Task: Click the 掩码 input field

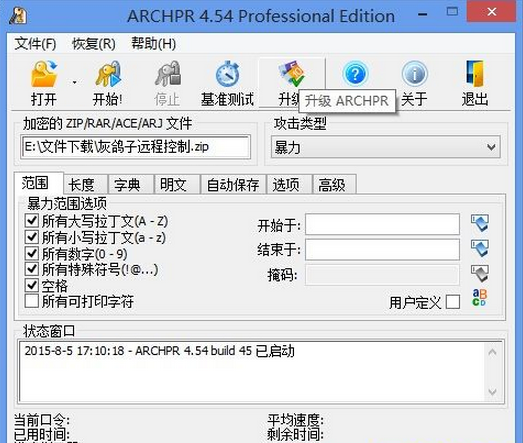Action: 382,275
